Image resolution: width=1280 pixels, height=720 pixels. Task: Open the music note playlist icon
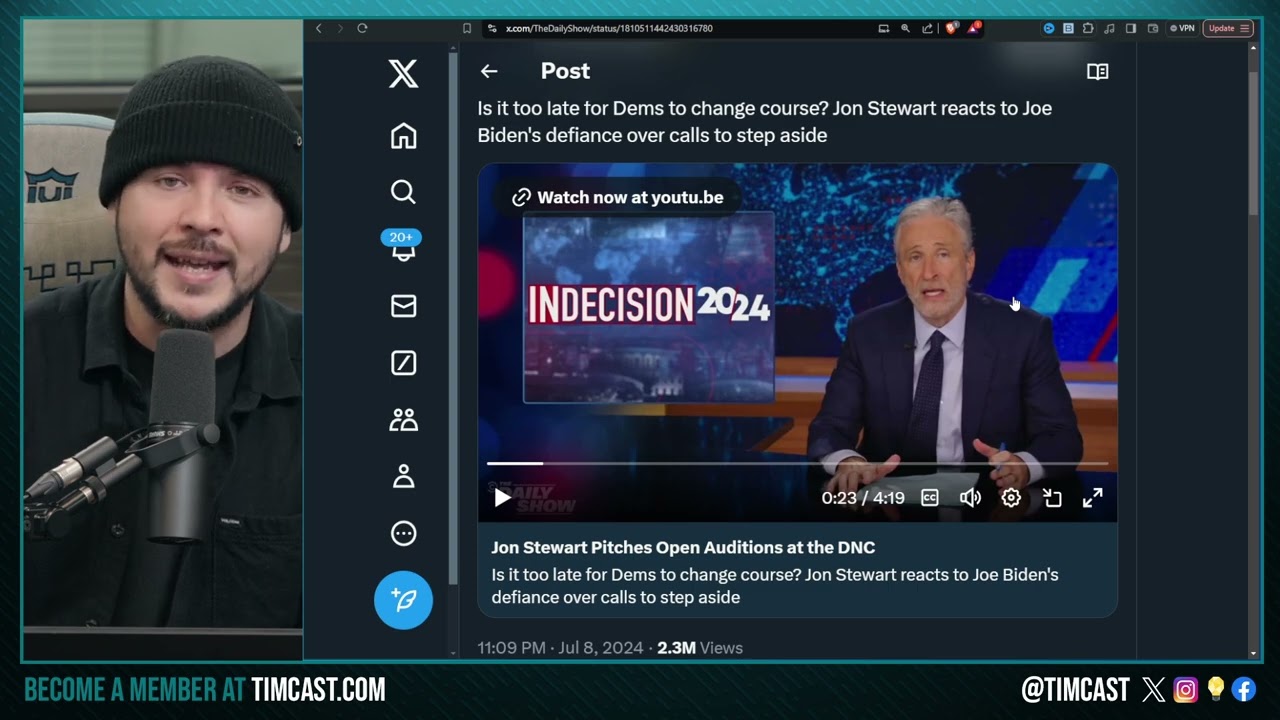click(1109, 28)
